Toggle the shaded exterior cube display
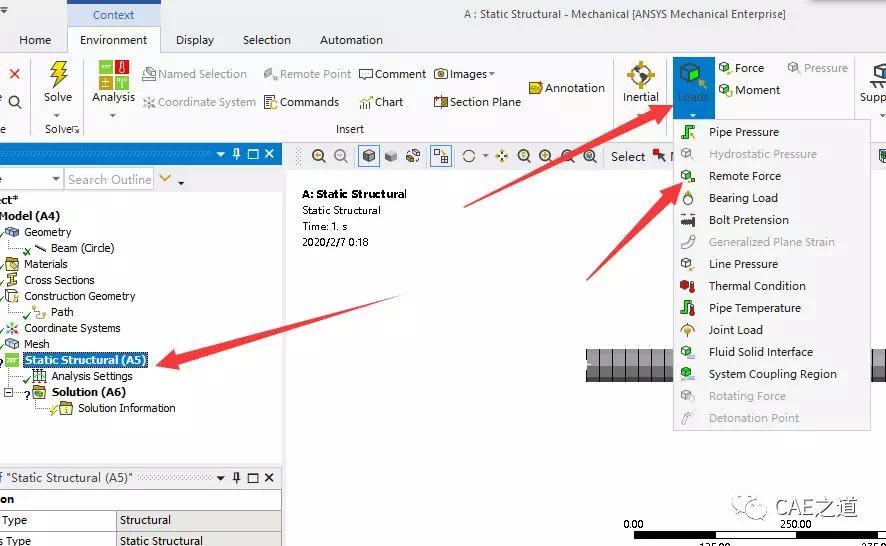The height and width of the screenshot is (546, 886). (368, 156)
